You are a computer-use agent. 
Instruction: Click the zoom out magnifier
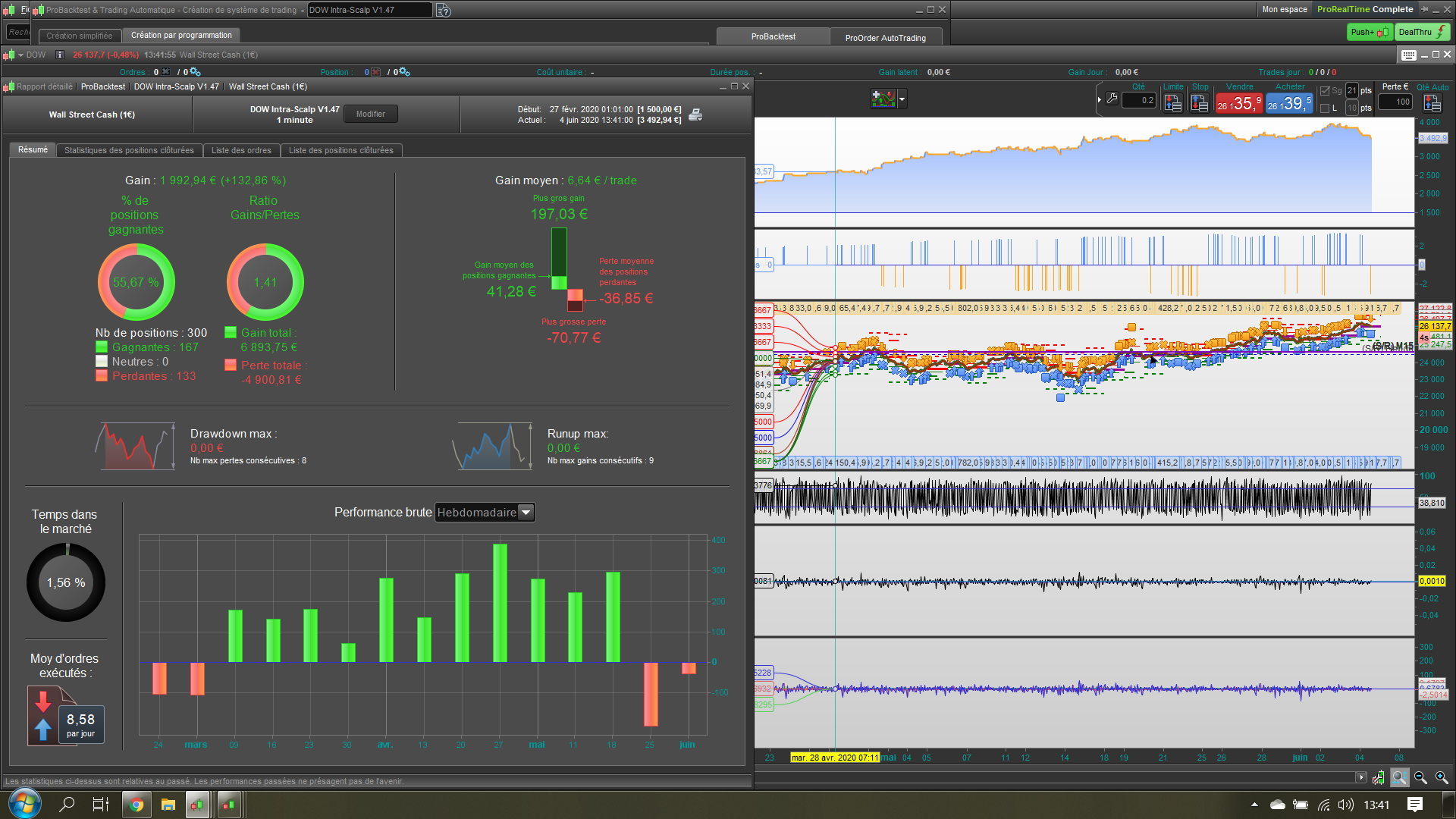tap(1420, 778)
